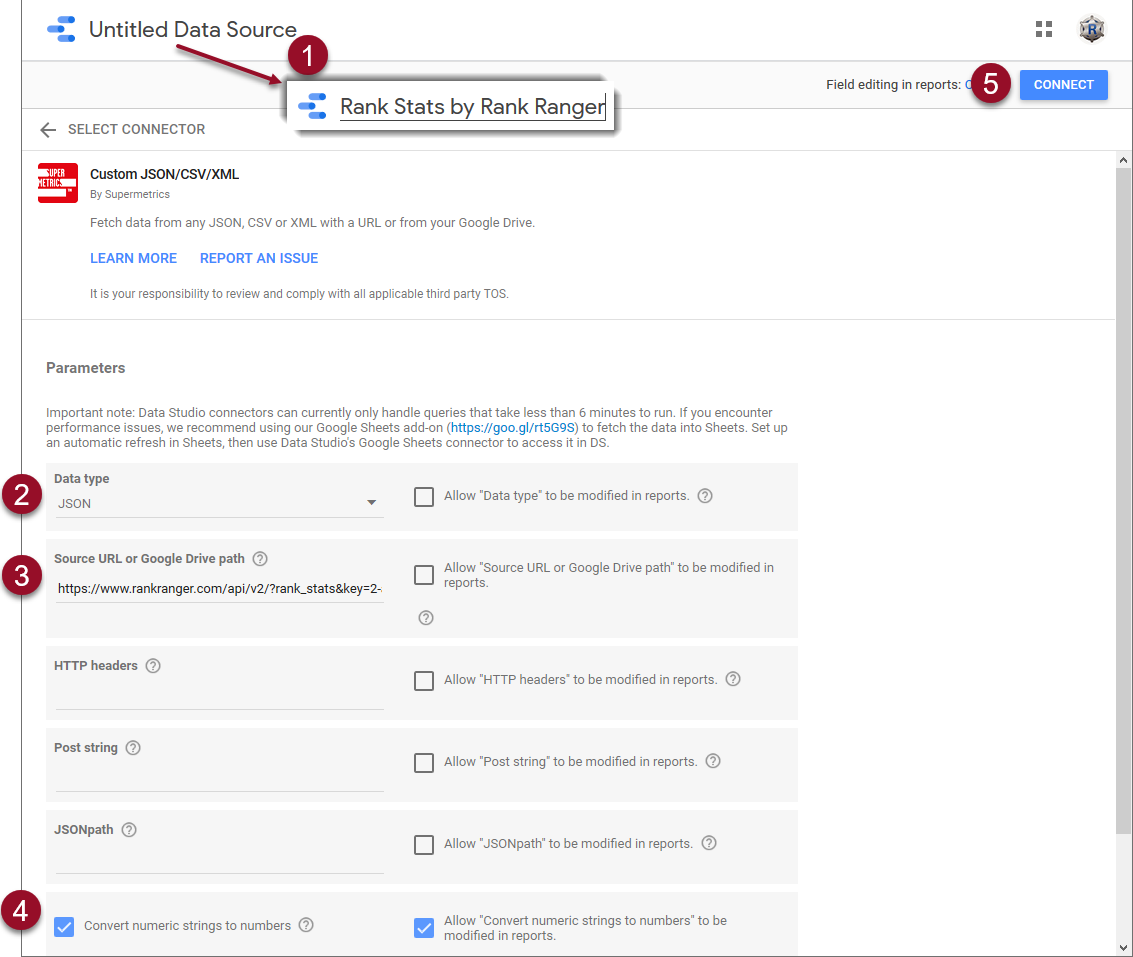Open help for Post string label

click(x=133, y=748)
